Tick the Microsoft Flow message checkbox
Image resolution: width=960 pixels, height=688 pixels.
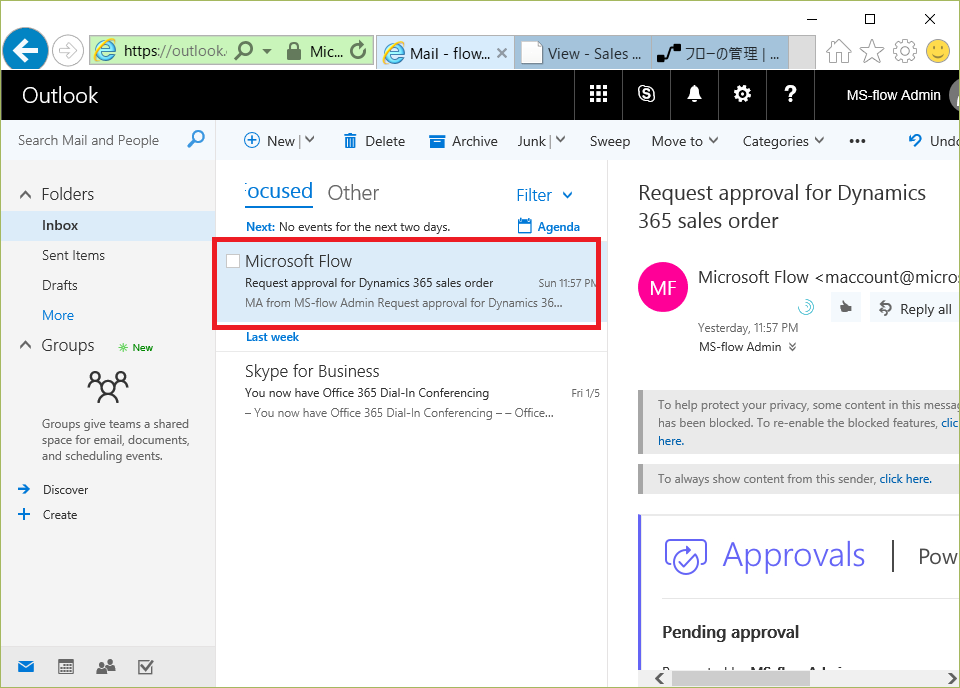coord(233,261)
